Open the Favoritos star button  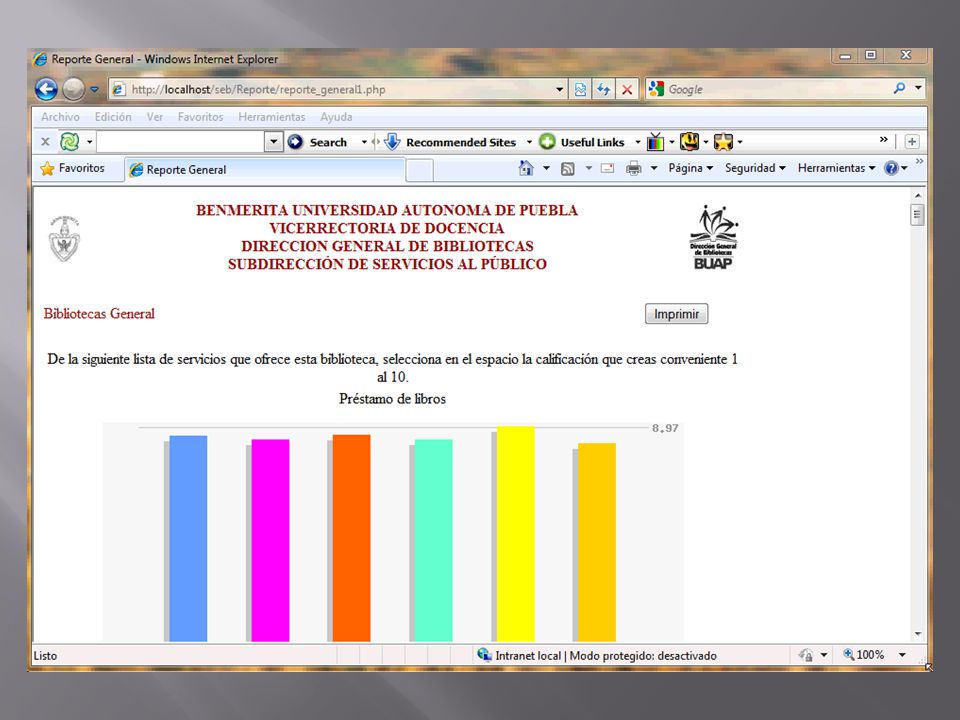click(x=72, y=168)
